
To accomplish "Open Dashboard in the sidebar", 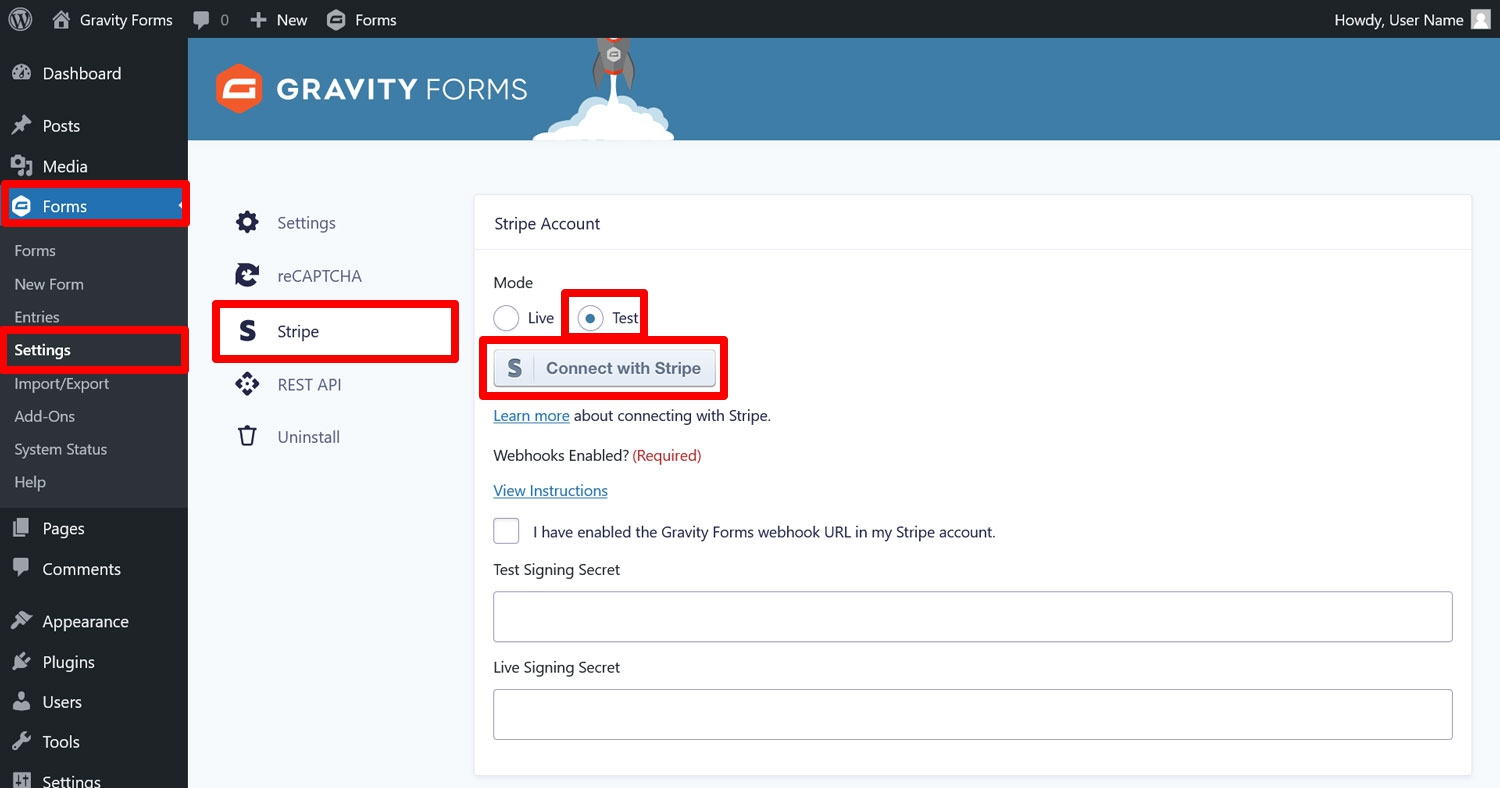I will [82, 73].
